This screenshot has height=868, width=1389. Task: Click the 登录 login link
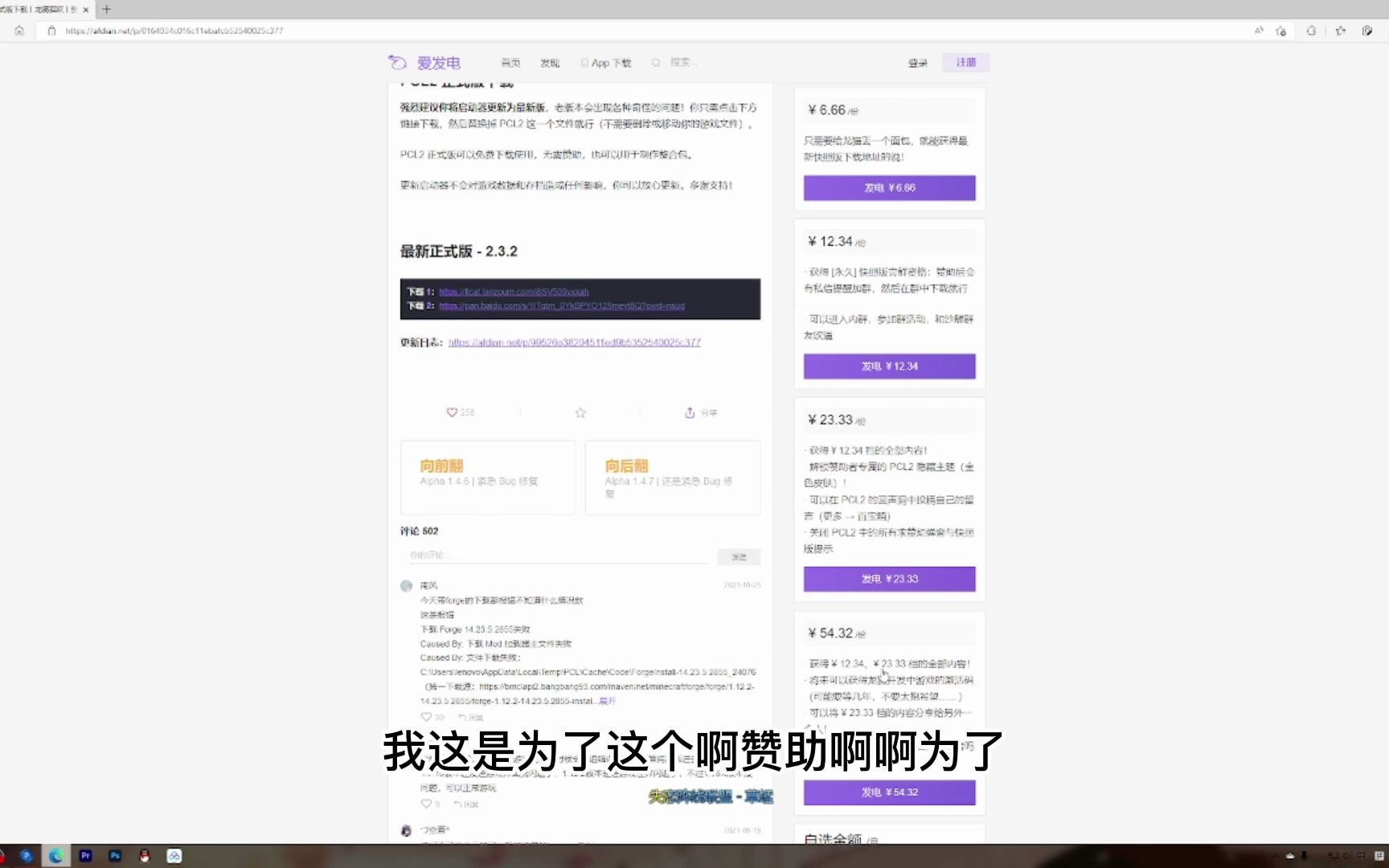(918, 63)
